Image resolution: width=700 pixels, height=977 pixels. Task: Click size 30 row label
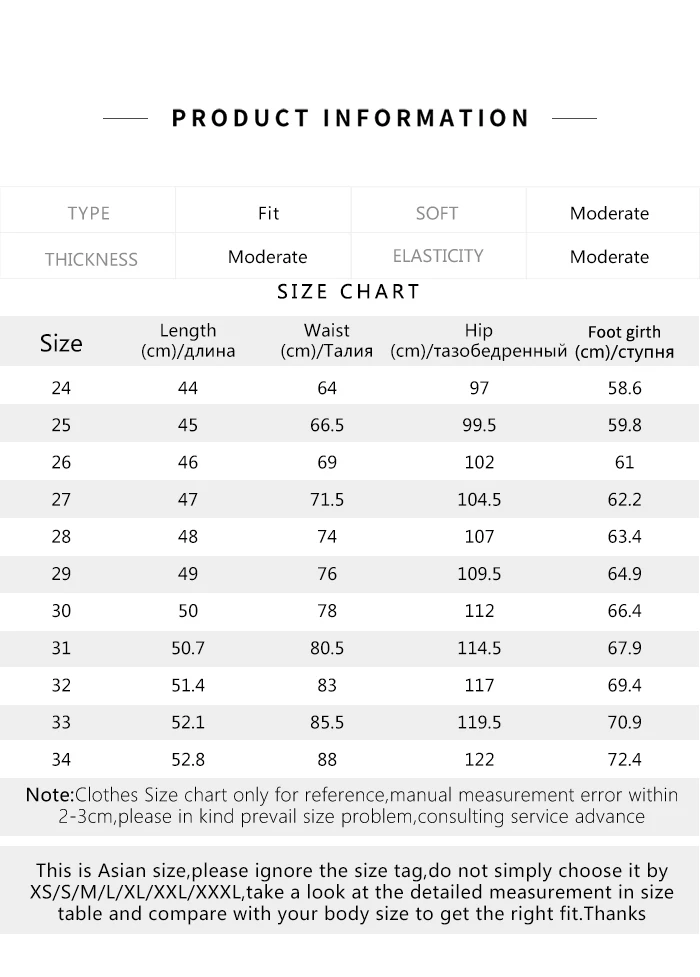[x=61, y=611]
